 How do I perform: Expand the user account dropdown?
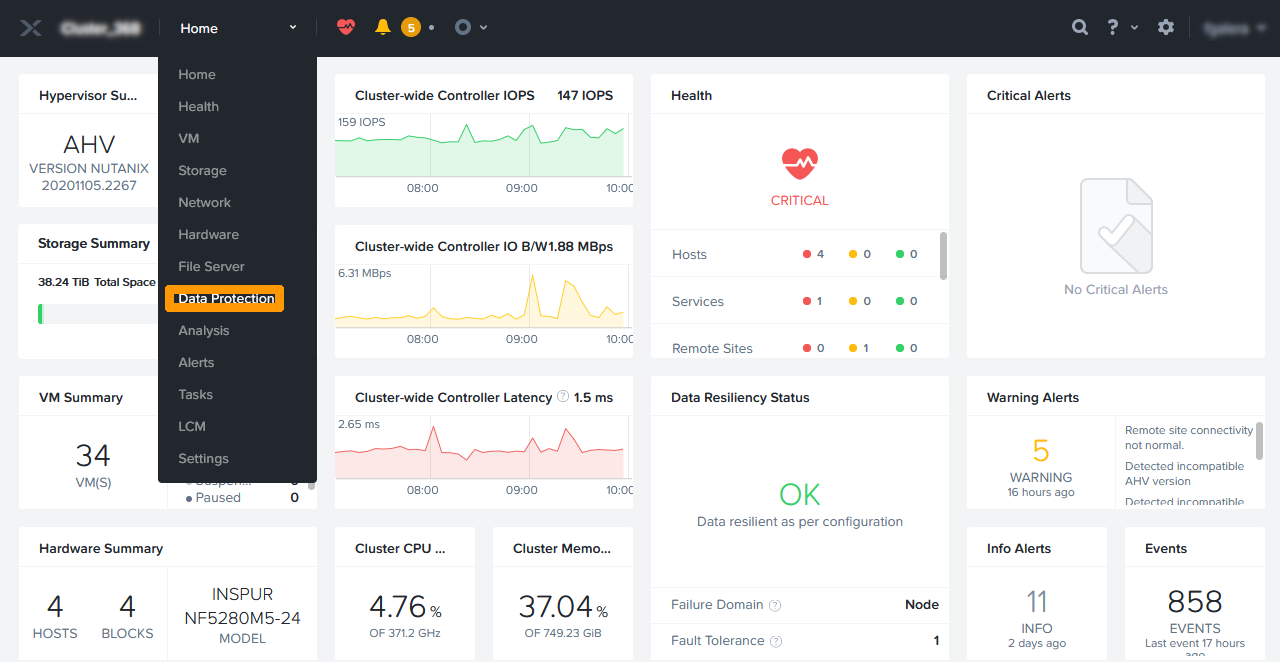coord(1236,28)
